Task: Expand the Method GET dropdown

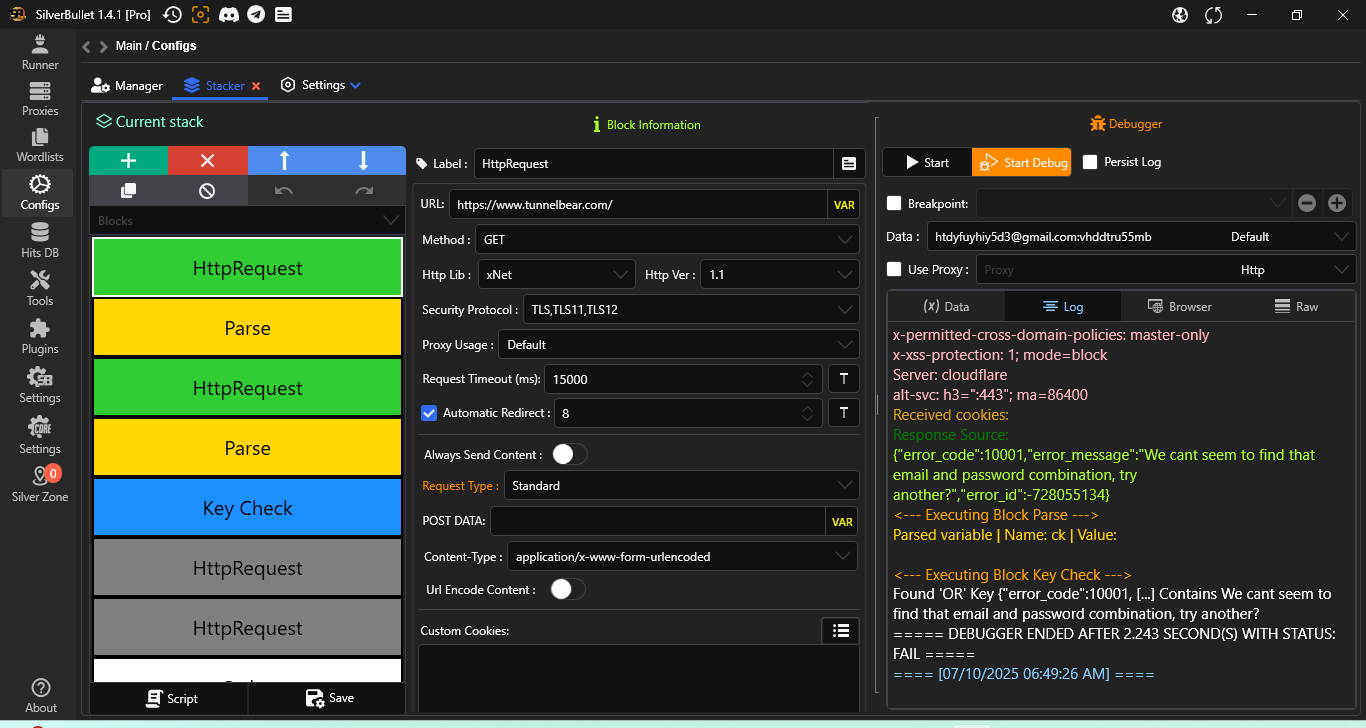Action: (x=667, y=240)
